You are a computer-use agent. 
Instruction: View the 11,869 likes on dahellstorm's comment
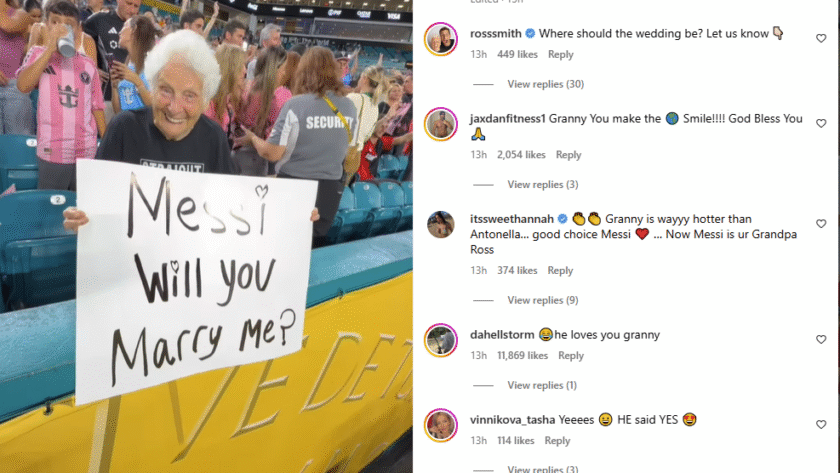tap(522, 356)
